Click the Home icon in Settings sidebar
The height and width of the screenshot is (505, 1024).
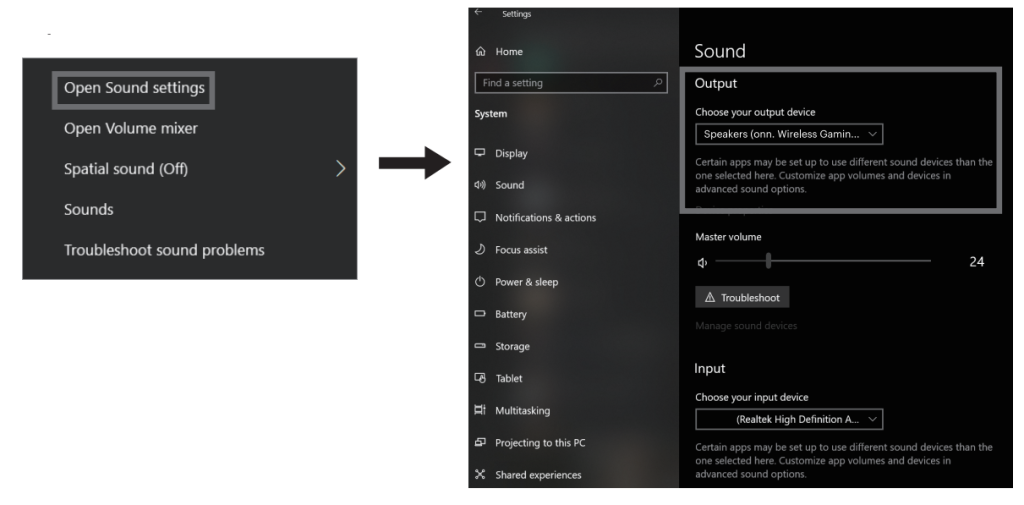480,52
